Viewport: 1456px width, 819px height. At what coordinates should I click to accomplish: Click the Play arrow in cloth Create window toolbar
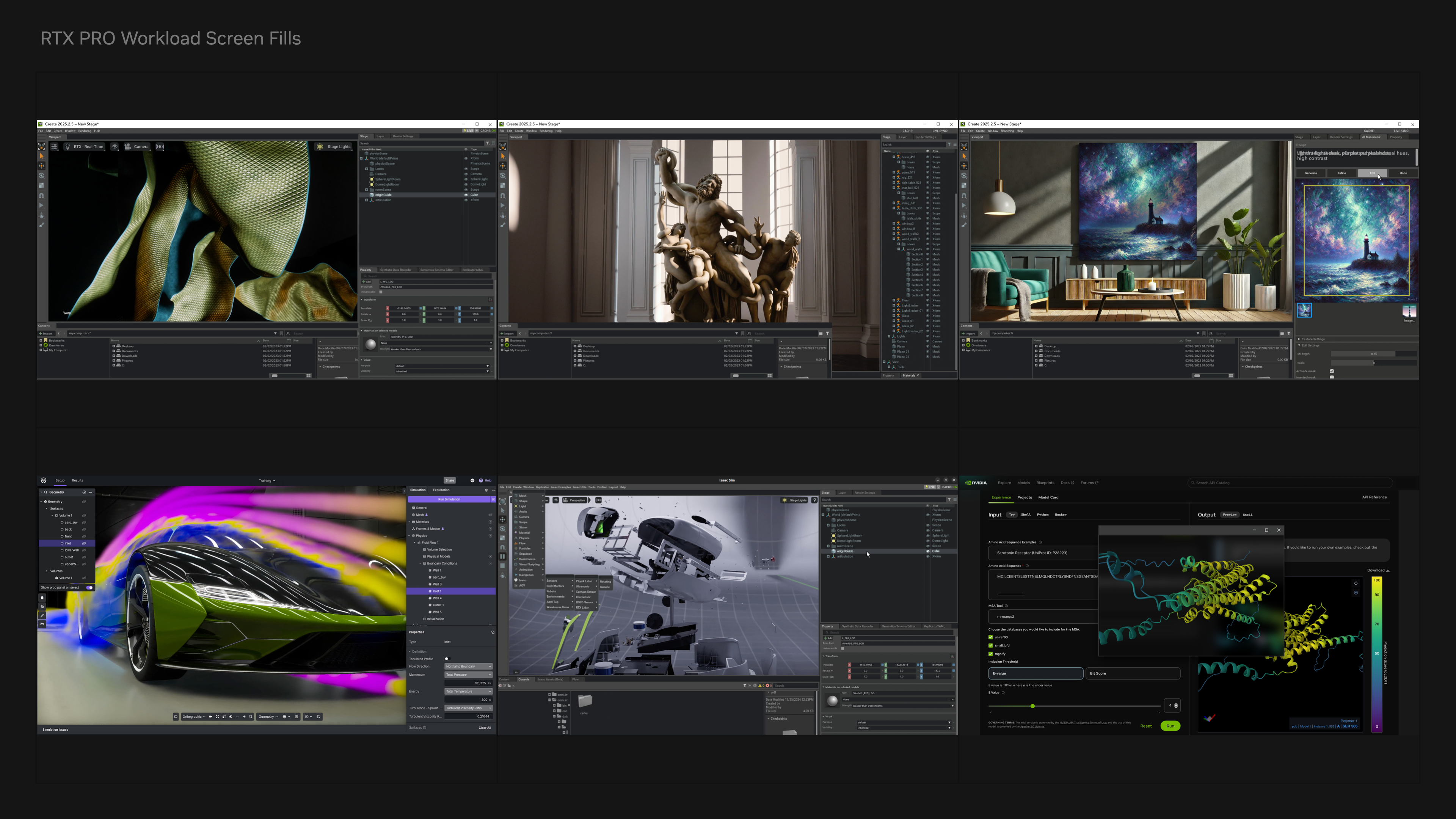41,206
